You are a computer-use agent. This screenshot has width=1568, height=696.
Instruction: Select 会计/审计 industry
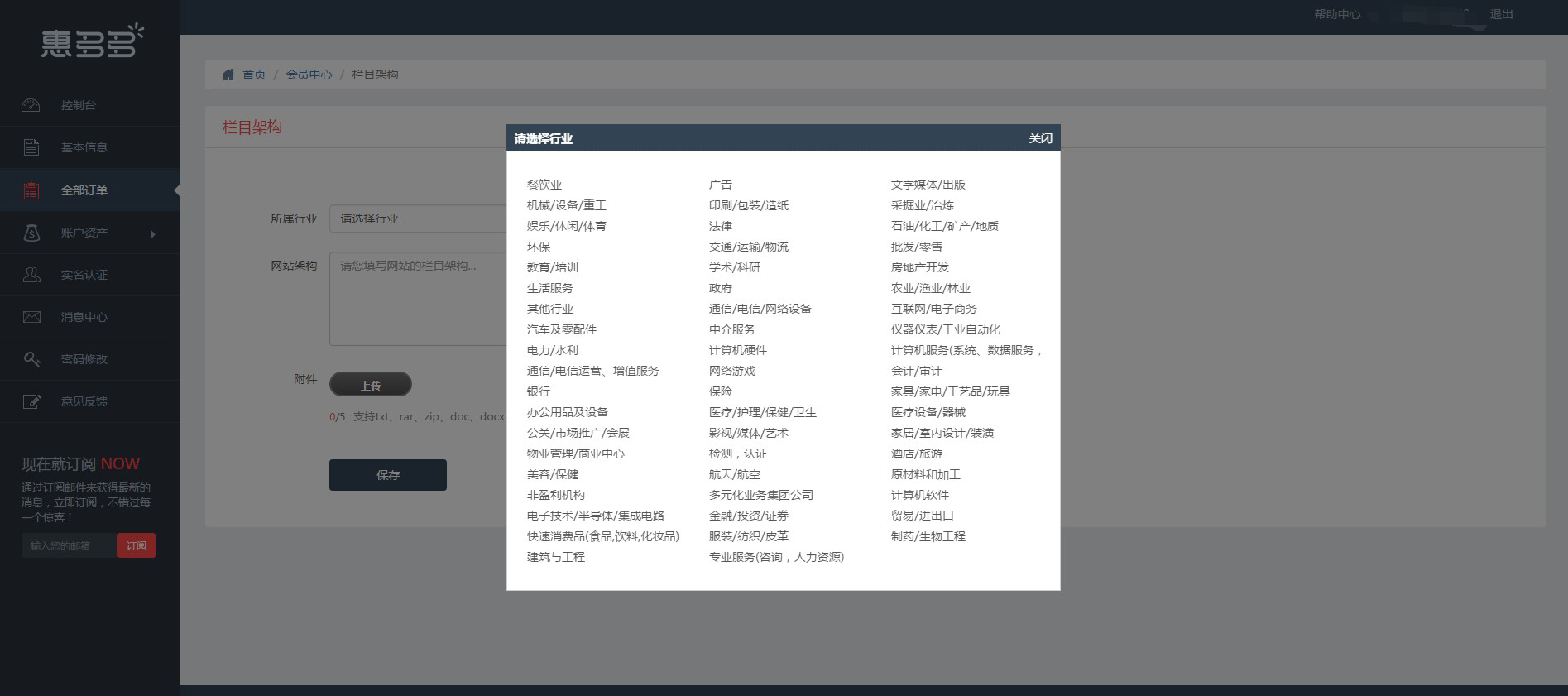coord(917,371)
